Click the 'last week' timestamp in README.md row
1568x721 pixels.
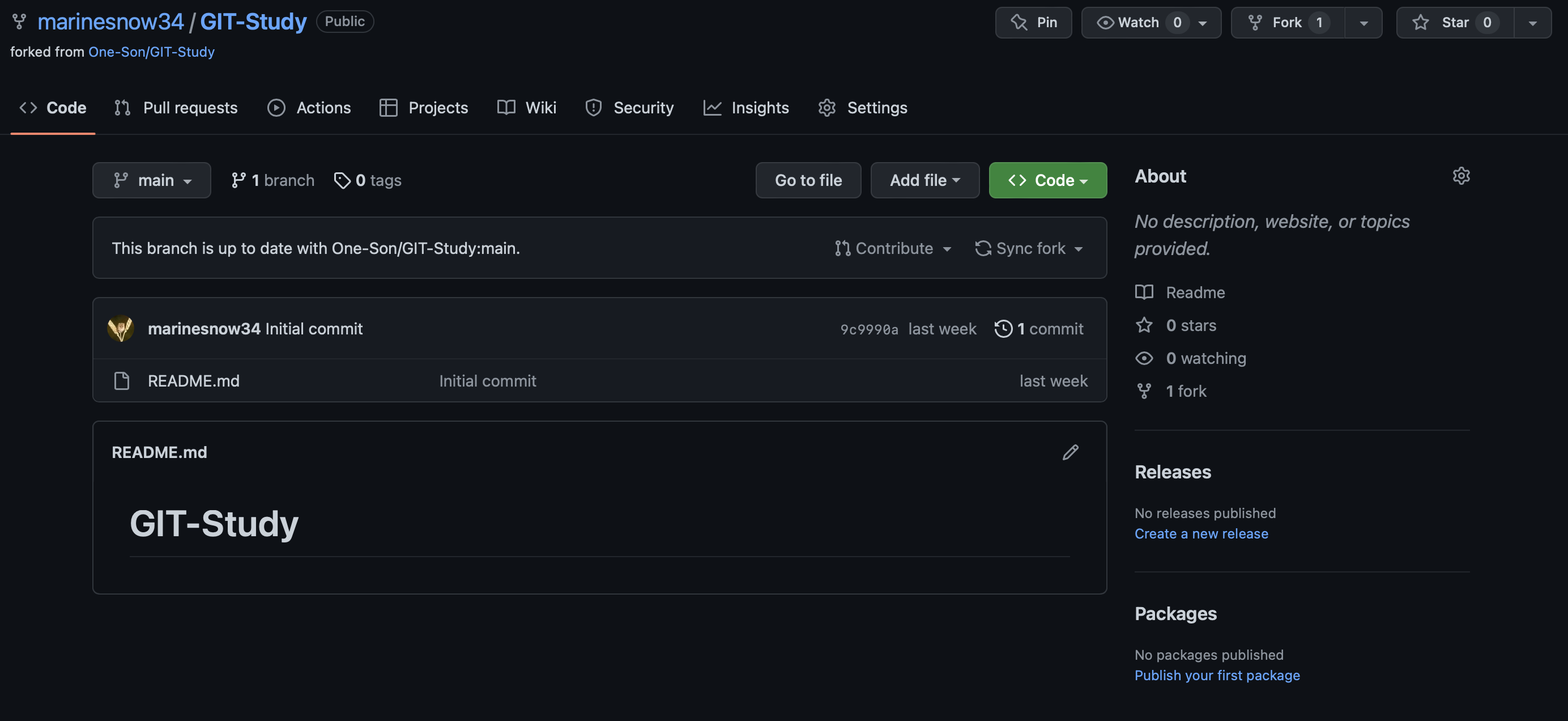[x=1053, y=380]
